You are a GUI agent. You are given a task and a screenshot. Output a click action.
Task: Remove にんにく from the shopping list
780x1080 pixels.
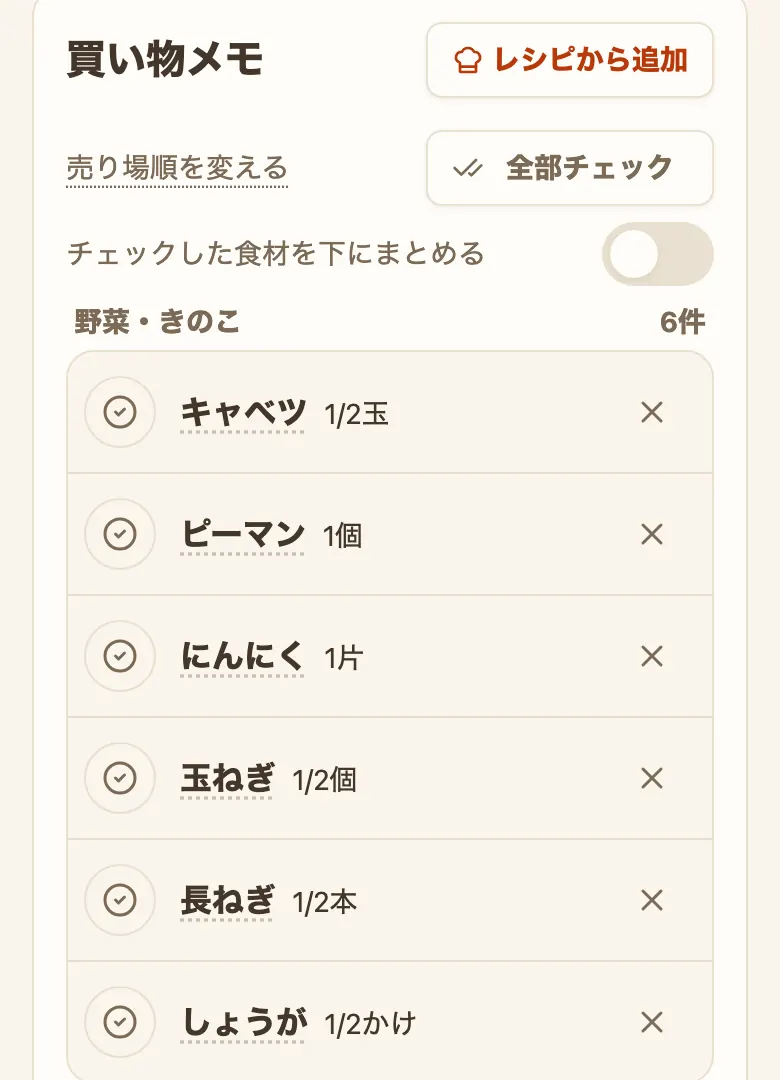(x=652, y=656)
